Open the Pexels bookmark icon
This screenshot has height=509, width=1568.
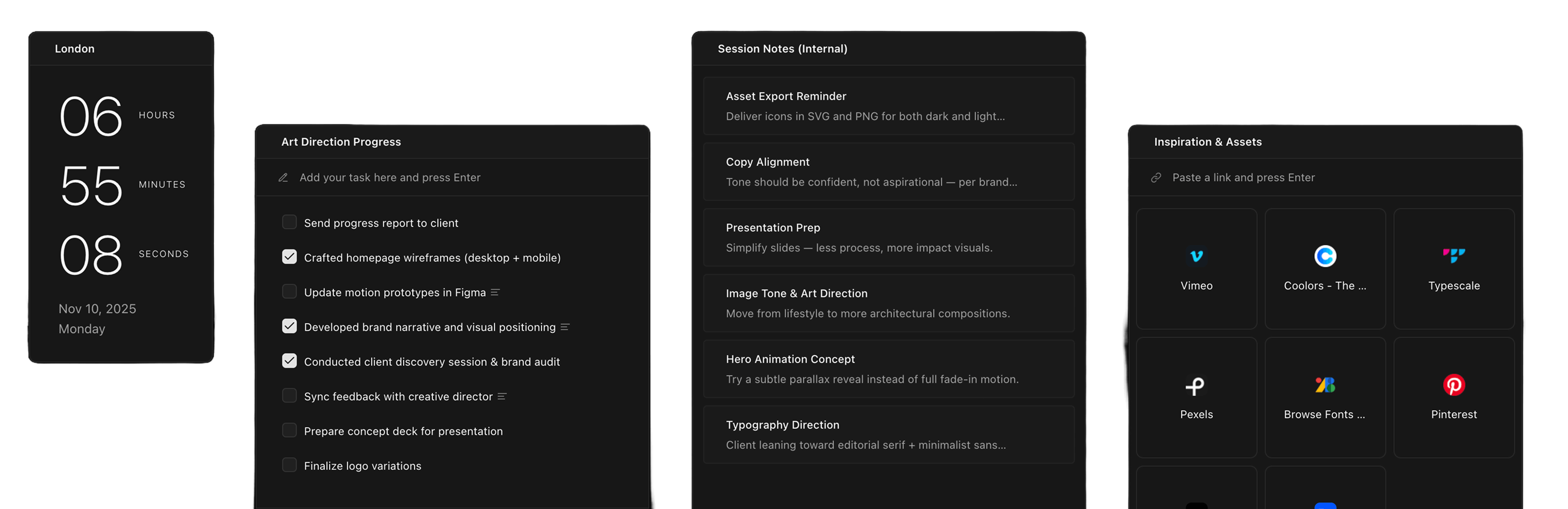coord(1195,386)
